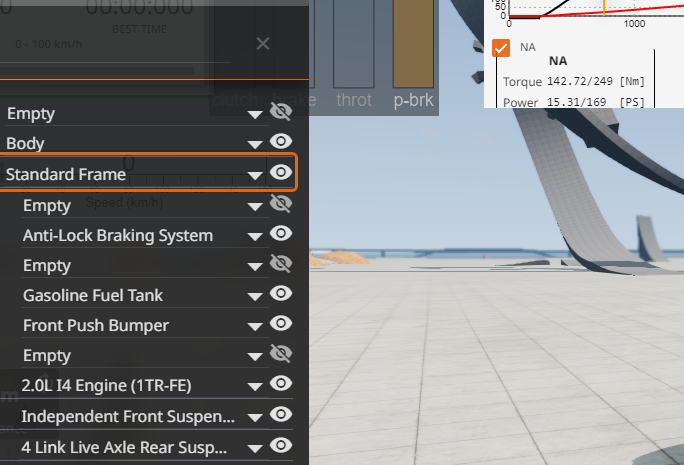684x465 pixels.
Task: Select the Independent Front Suspension entry
Action: pyautogui.click(x=128, y=415)
